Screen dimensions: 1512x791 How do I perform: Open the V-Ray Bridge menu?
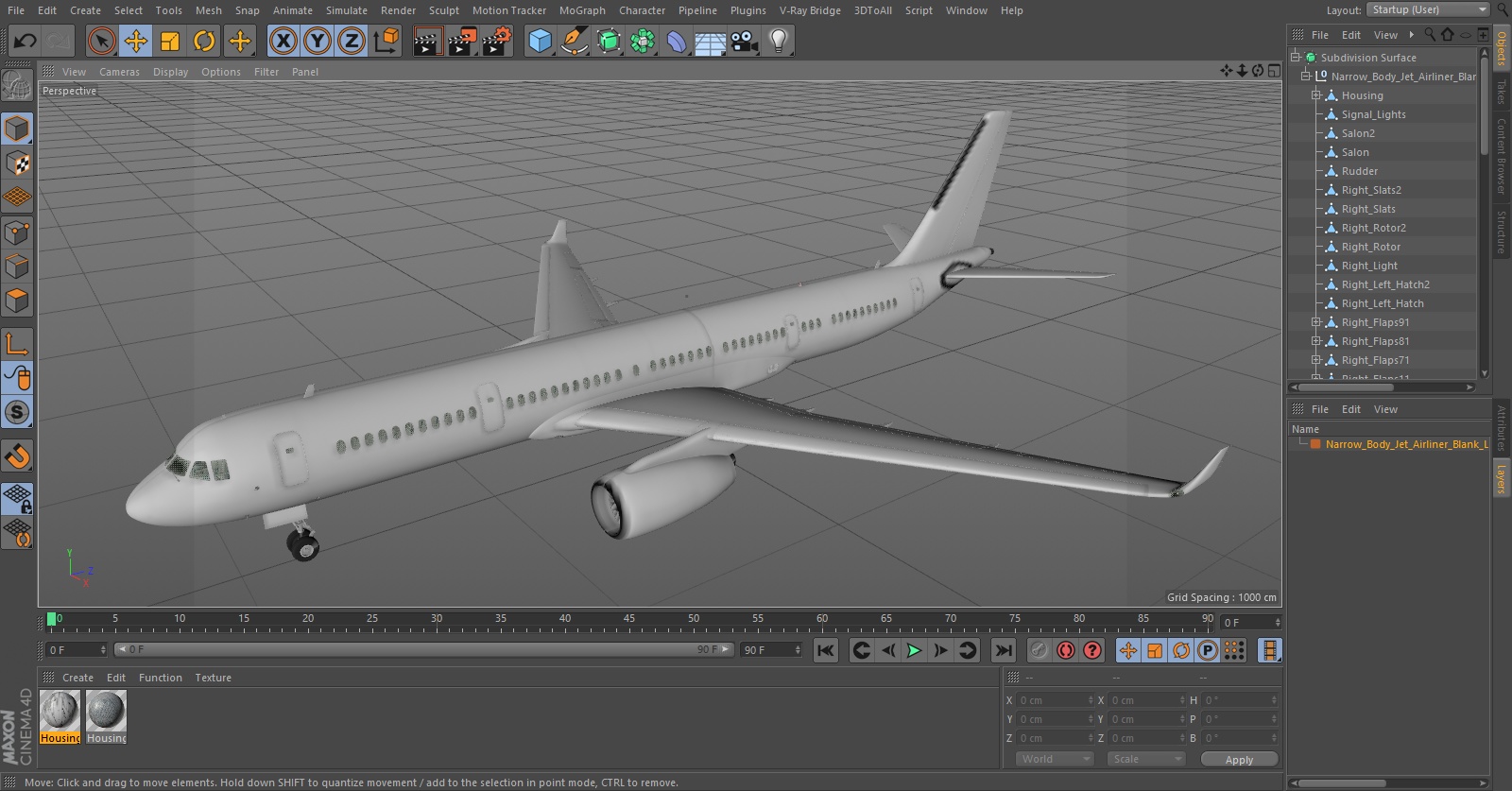[x=810, y=10]
